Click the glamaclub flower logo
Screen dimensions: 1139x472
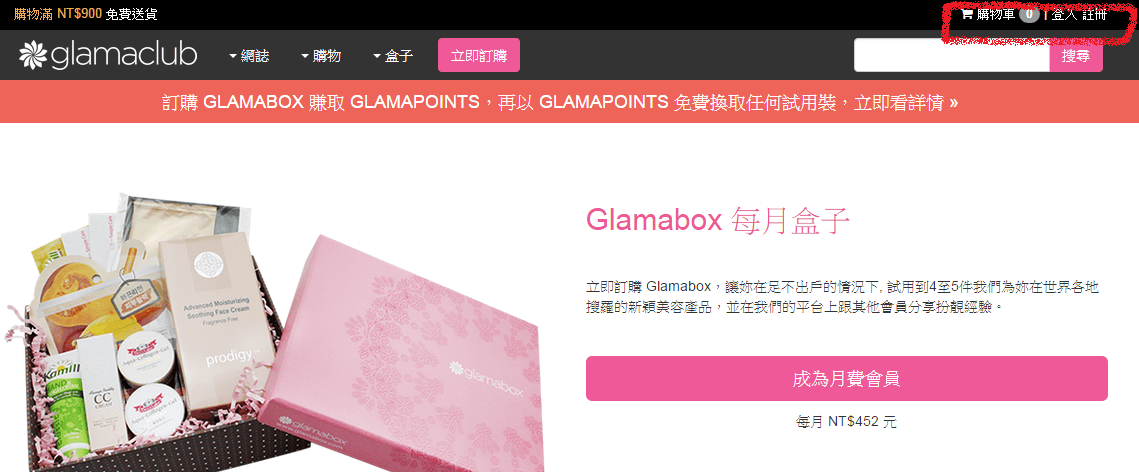(x=33, y=55)
